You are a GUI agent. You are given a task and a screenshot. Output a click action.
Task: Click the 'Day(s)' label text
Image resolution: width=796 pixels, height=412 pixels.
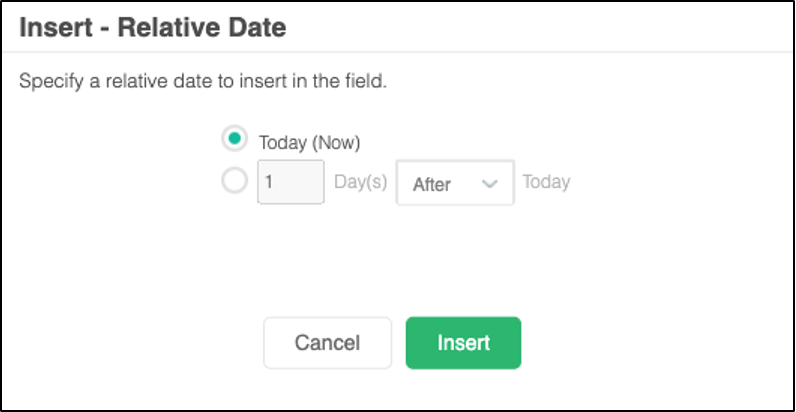[x=360, y=183]
